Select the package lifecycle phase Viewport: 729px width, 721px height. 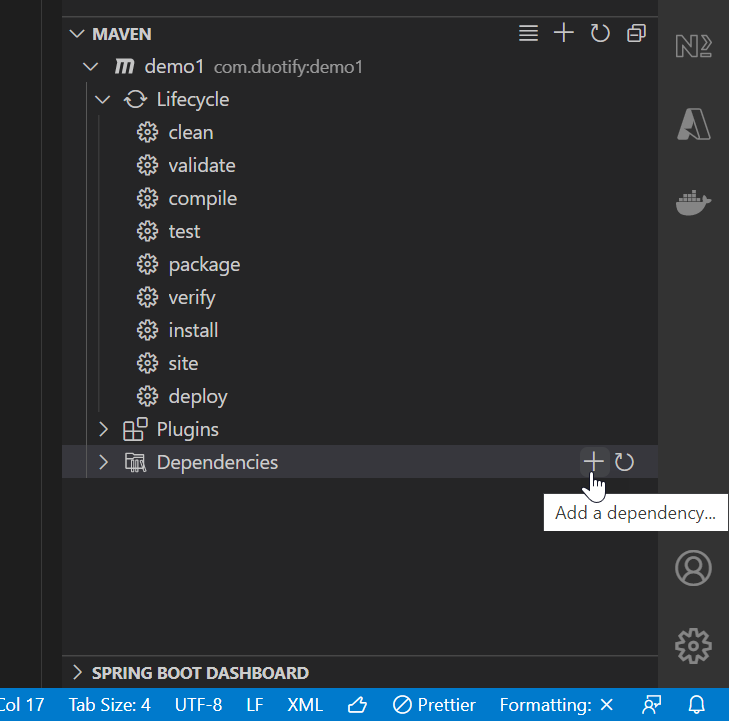204,265
